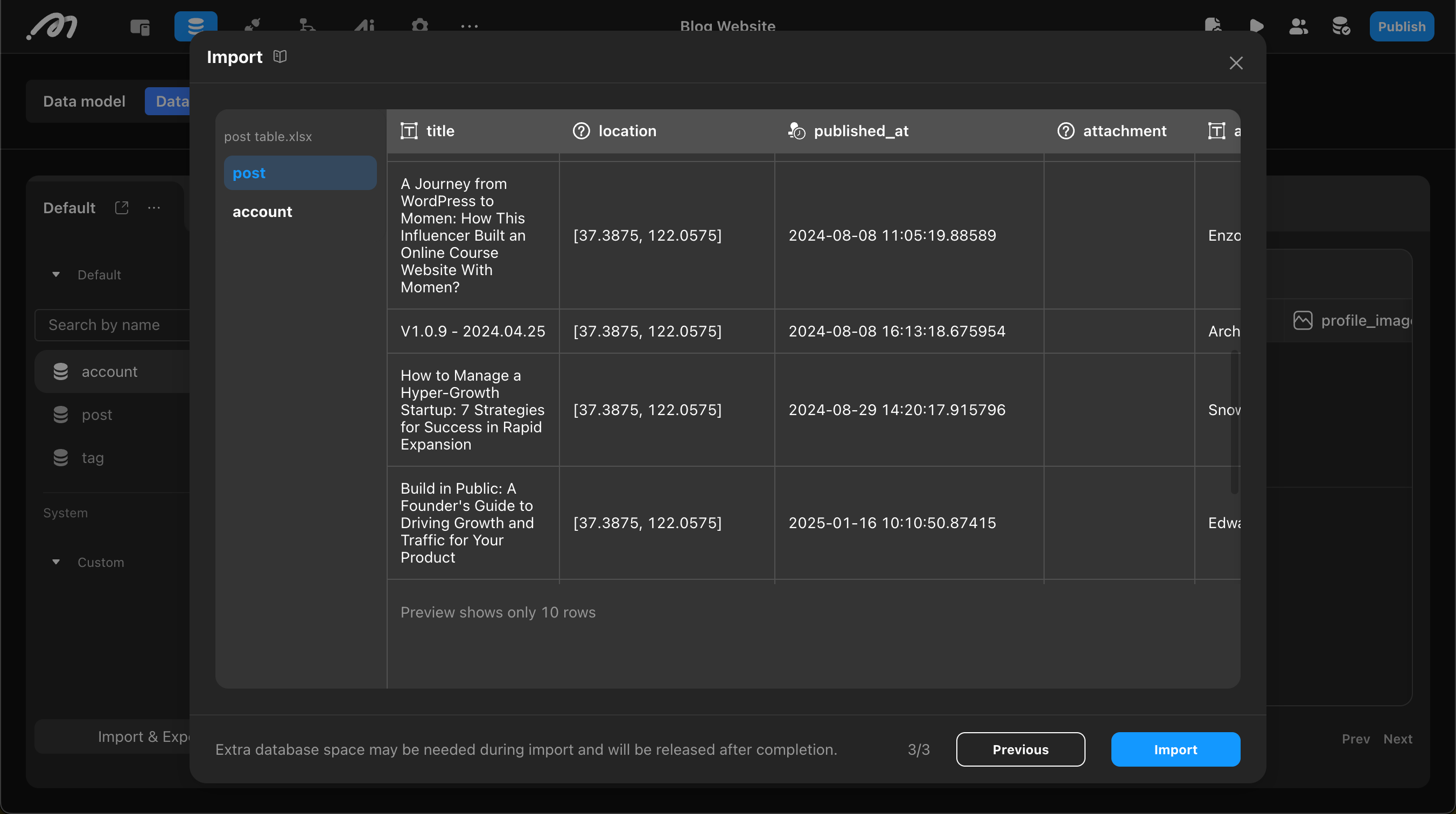
Task: Click the location cell in V1.0.9 row
Action: coord(667,331)
